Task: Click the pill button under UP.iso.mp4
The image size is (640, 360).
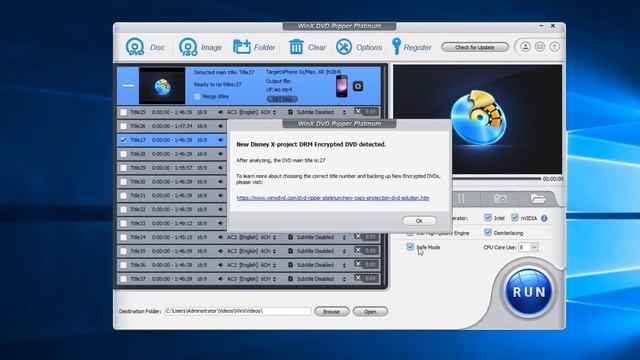Action: pyautogui.click(x=282, y=99)
